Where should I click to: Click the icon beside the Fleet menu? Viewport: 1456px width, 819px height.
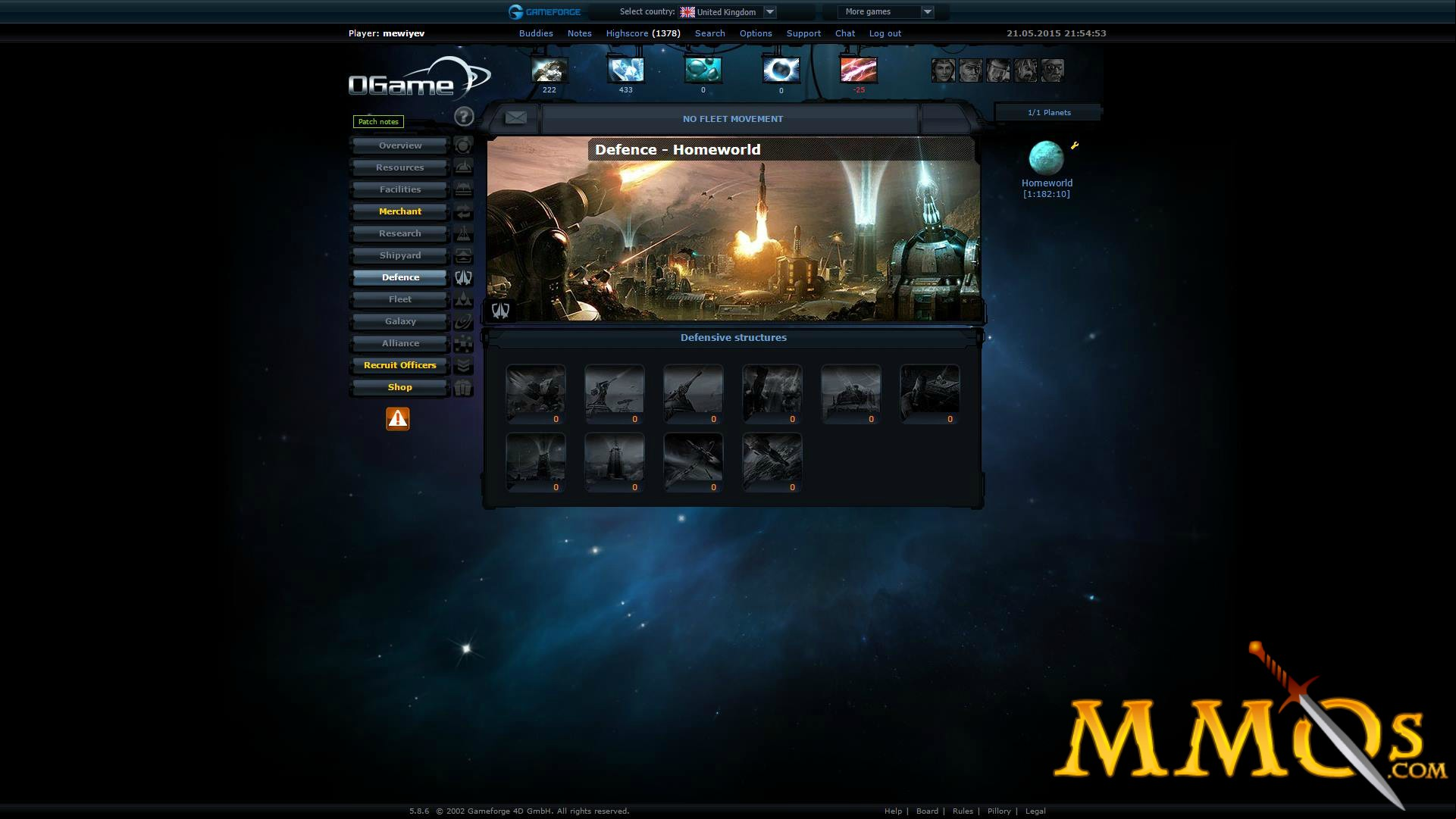point(463,299)
